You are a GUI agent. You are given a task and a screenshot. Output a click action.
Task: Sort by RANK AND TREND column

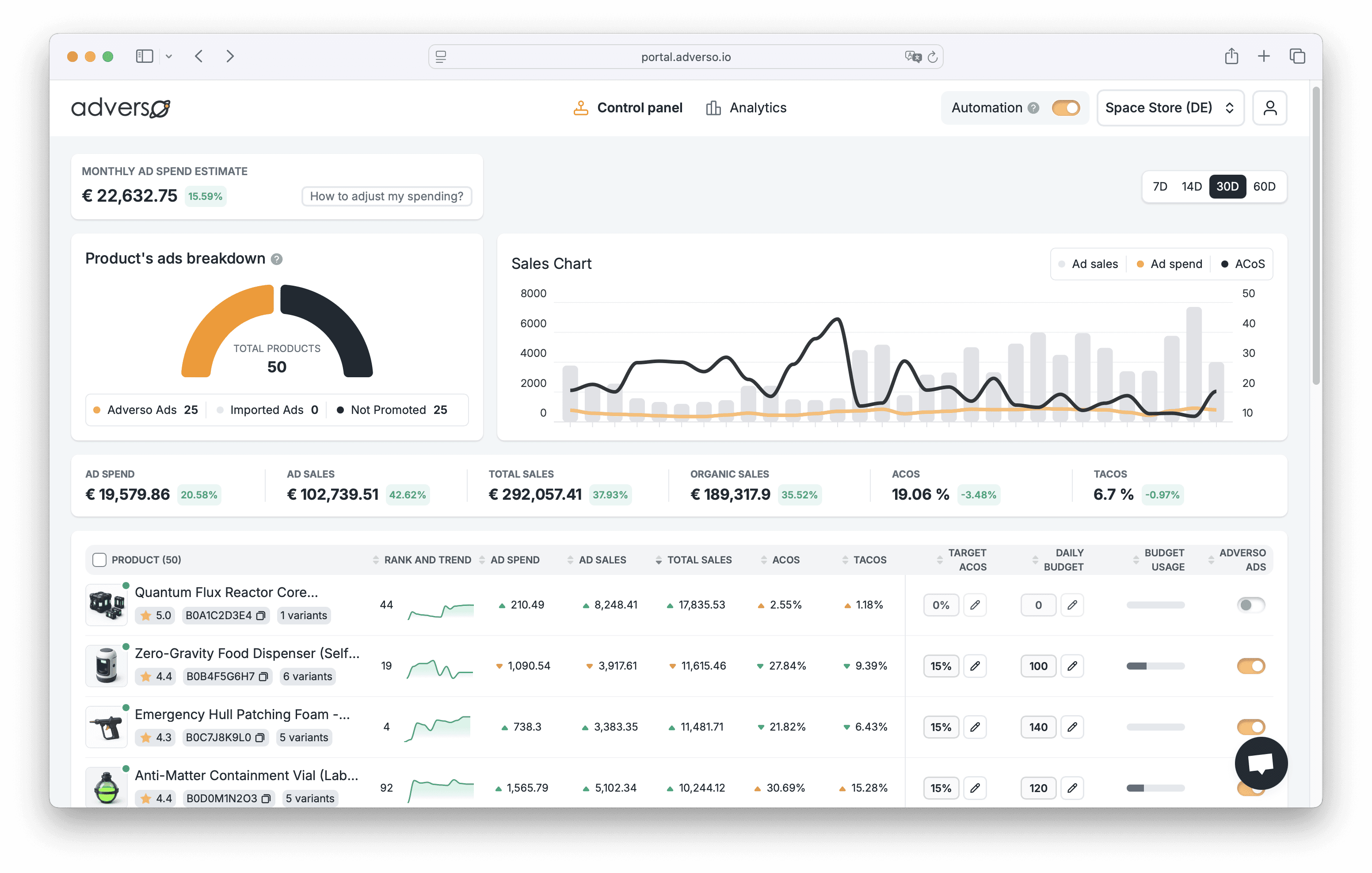[x=422, y=560]
